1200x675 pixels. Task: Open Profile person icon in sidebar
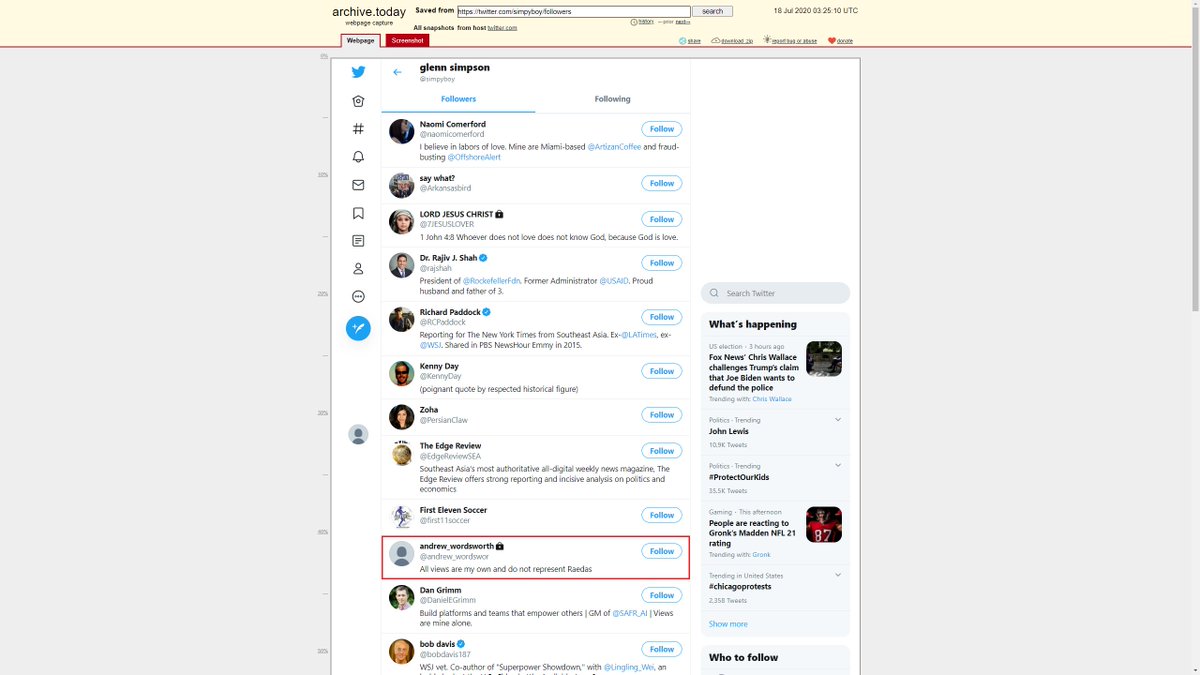[x=358, y=269]
